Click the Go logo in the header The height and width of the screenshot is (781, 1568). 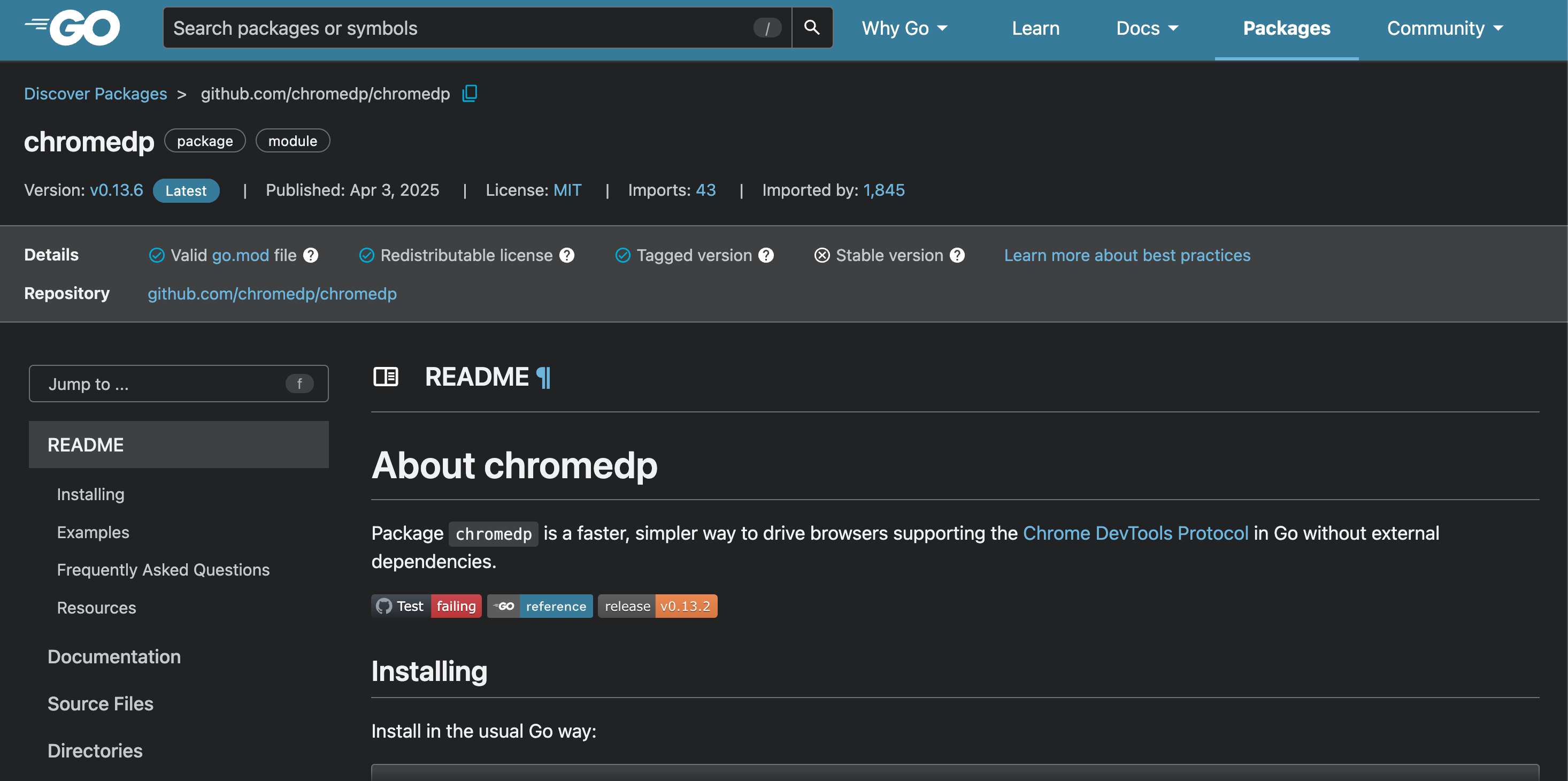pyautogui.click(x=71, y=27)
